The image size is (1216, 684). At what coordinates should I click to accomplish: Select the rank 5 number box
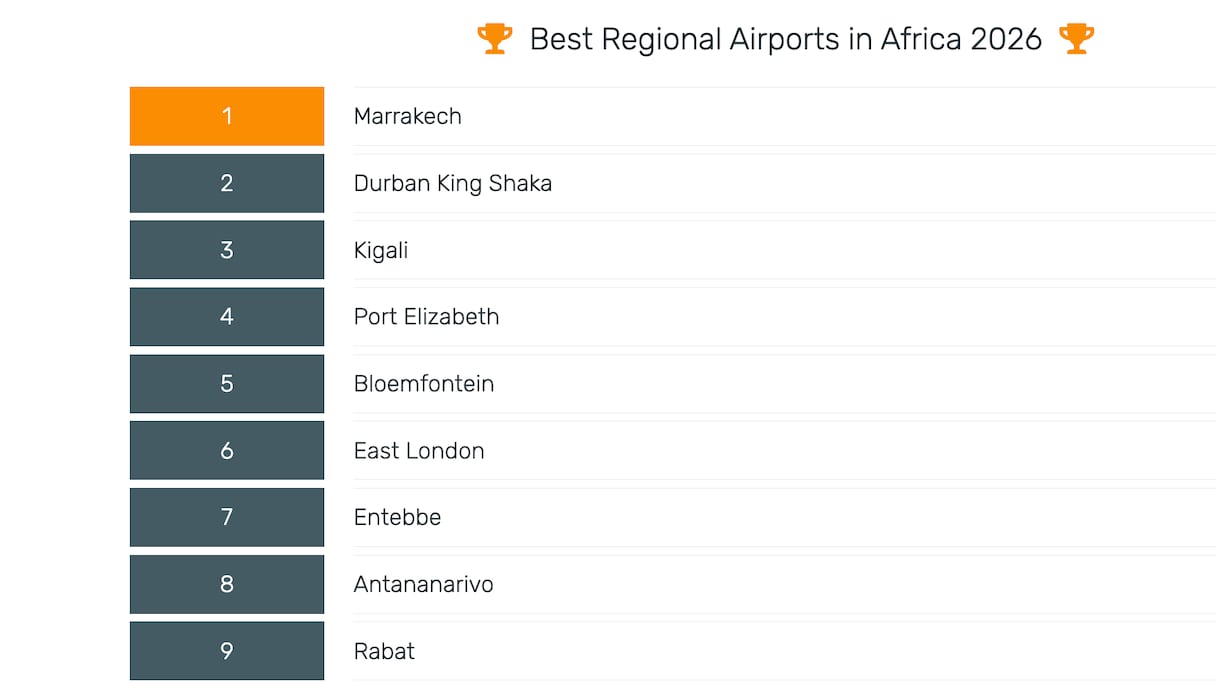pos(227,384)
